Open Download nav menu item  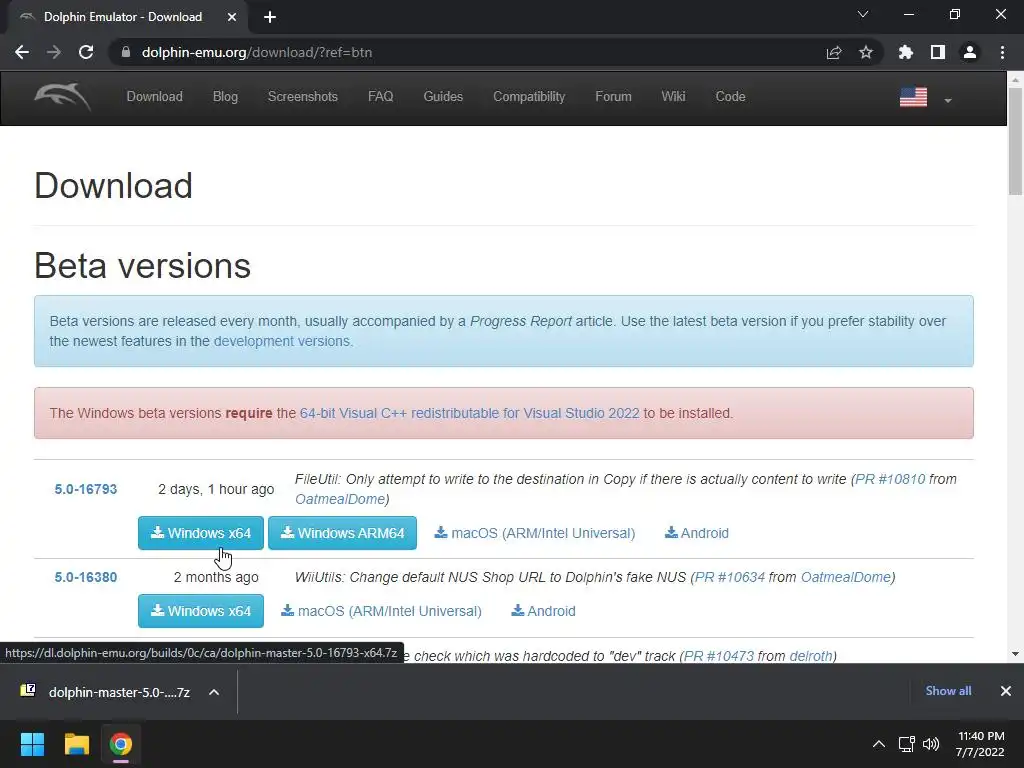coord(155,97)
